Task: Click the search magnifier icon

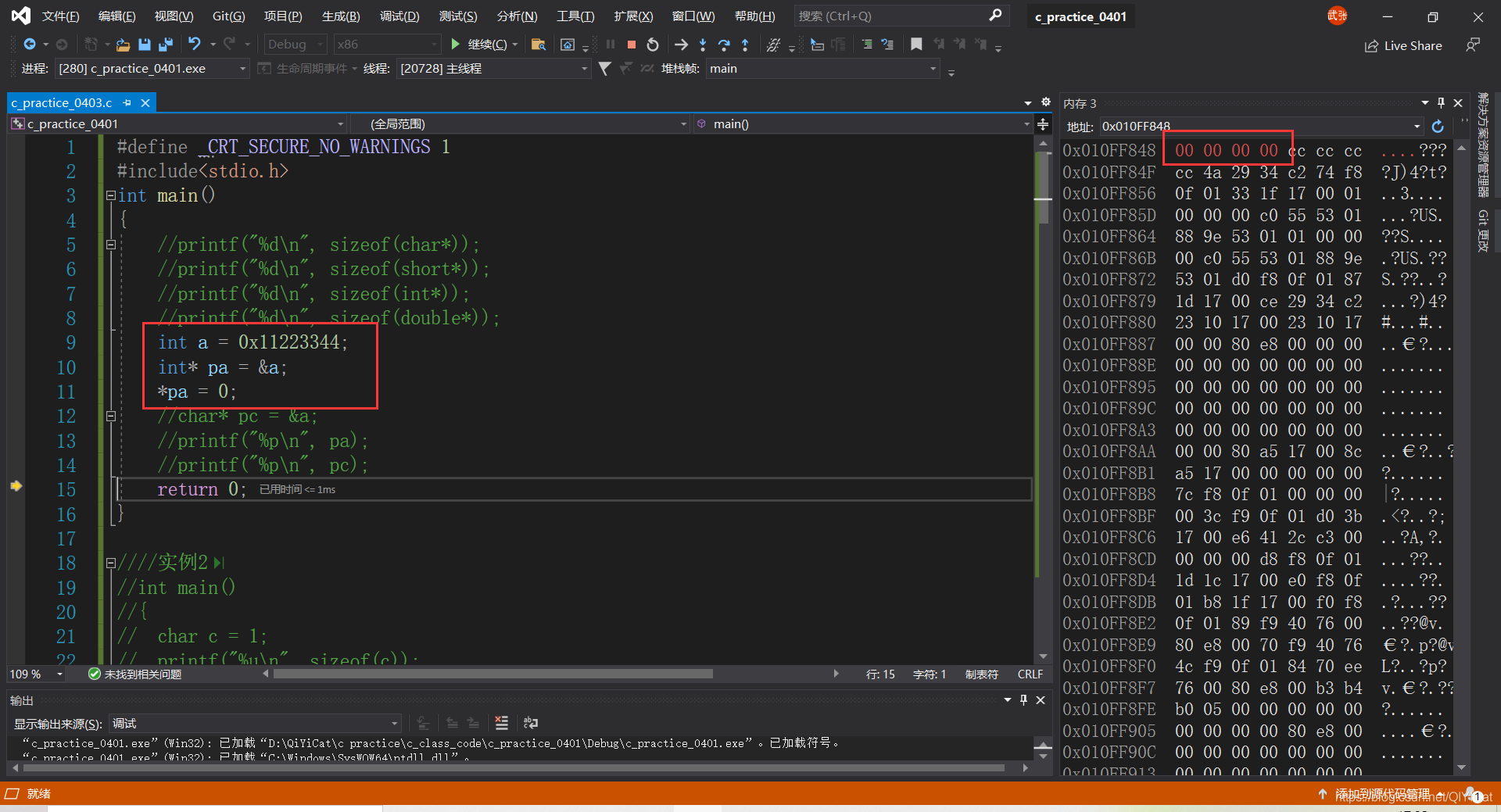Action: tap(995, 16)
